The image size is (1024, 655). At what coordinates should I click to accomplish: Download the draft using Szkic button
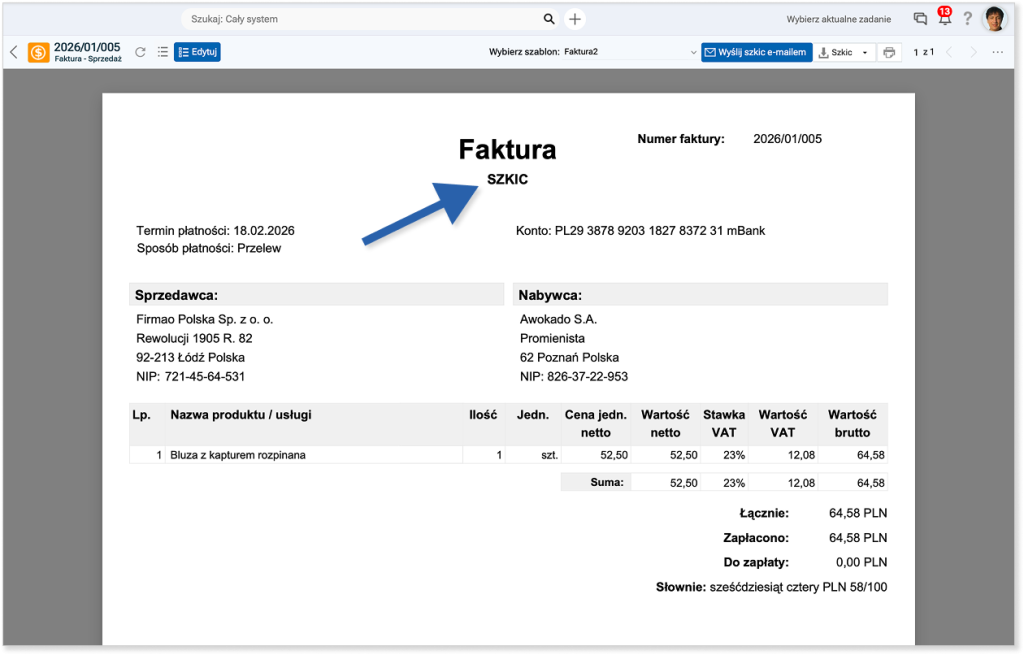click(836, 52)
